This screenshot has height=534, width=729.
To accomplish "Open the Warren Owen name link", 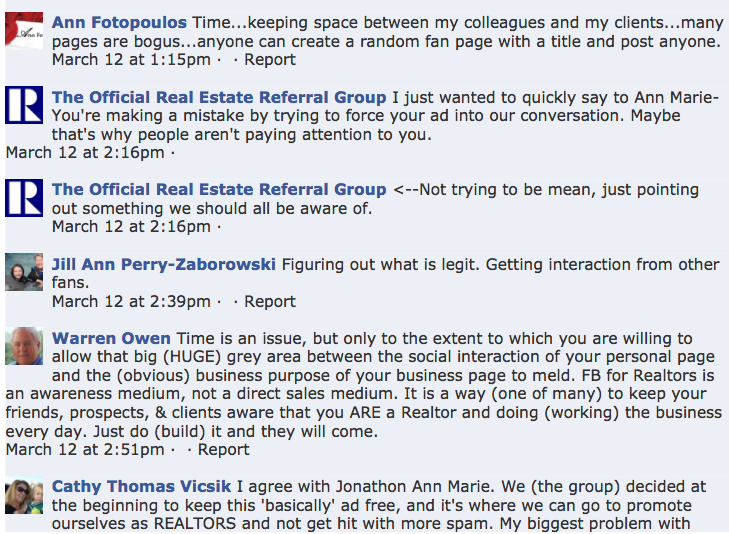I will [111, 338].
